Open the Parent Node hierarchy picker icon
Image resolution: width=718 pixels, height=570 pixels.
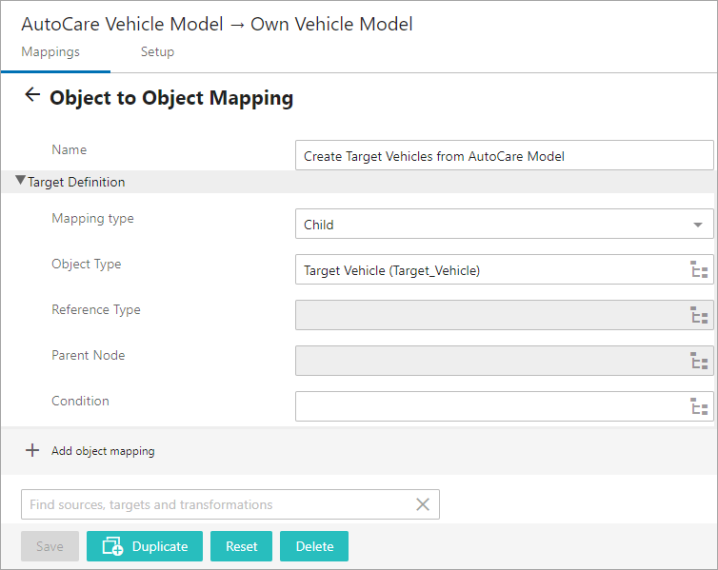click(x=699, y=361)
